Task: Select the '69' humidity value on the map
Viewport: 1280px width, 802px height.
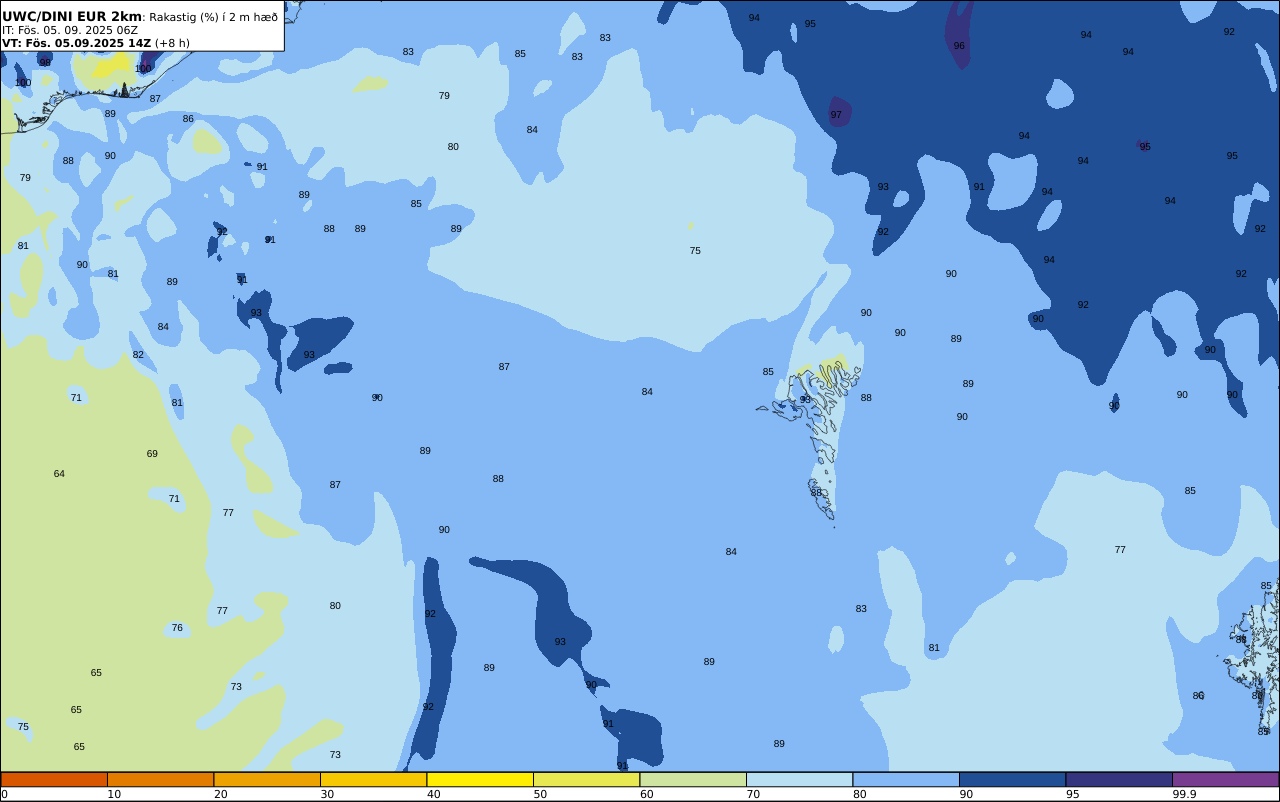Action: (x=152, y=454)
